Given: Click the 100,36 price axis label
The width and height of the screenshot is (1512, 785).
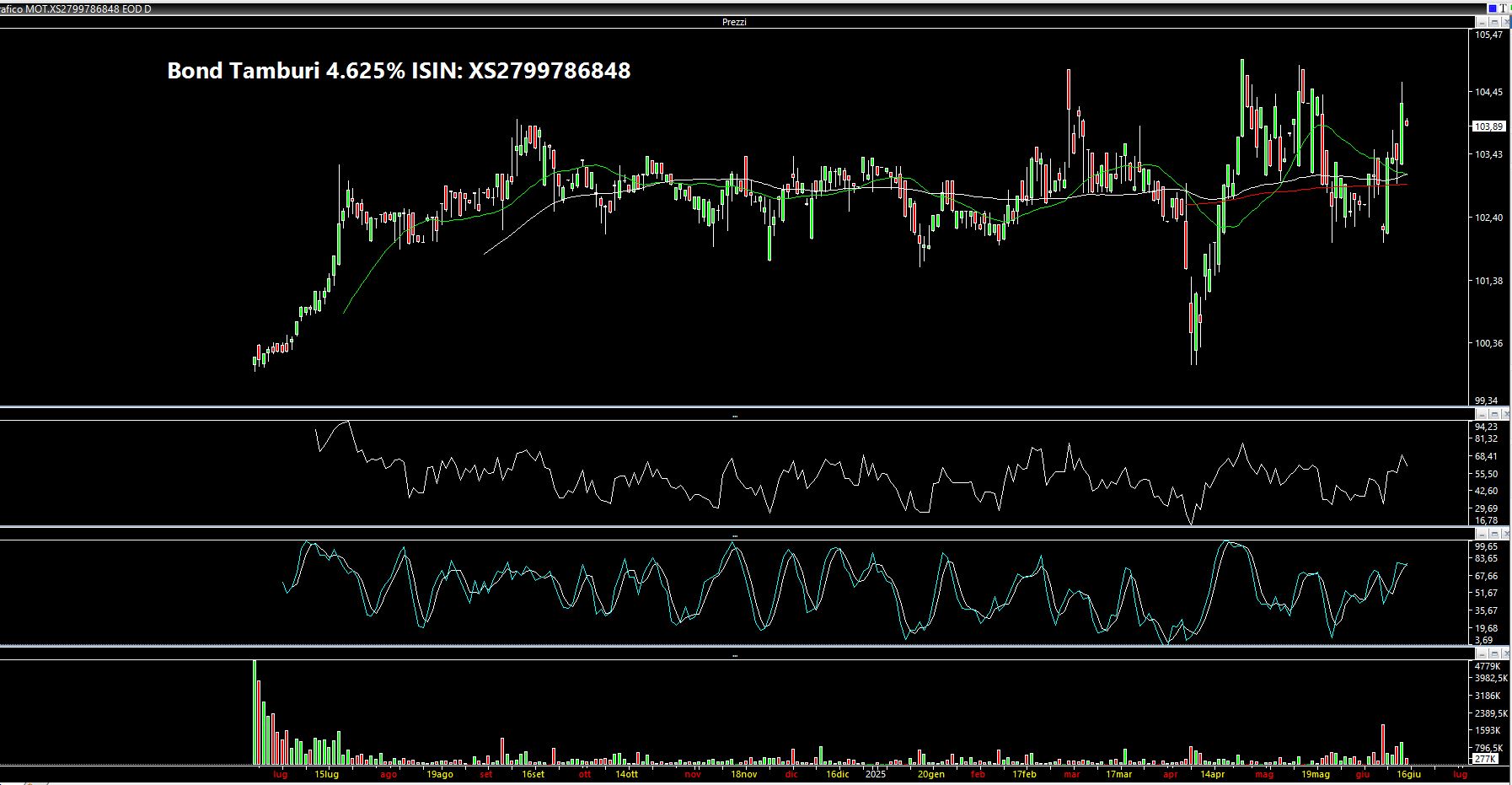Looking at the screenshot, I should [x=1489, y=343].
